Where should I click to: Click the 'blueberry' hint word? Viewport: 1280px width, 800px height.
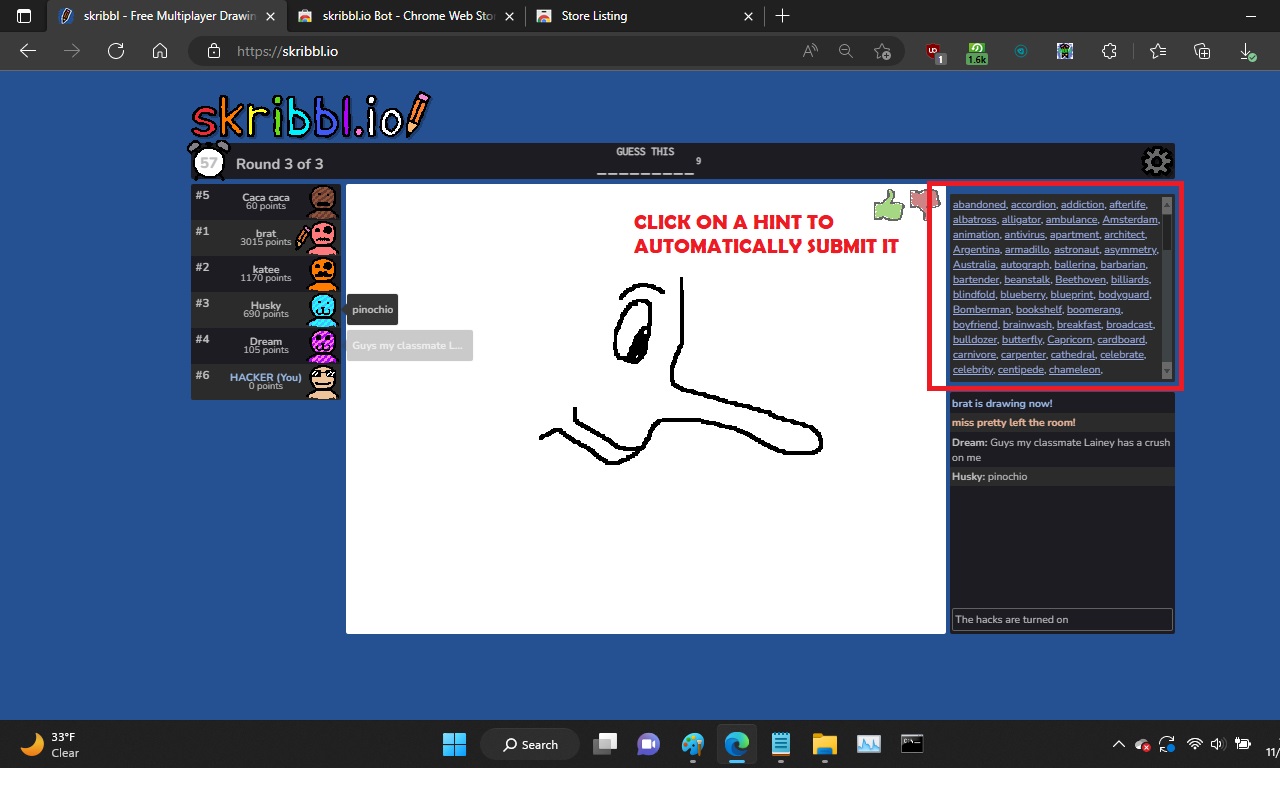tap(1023, 294)
